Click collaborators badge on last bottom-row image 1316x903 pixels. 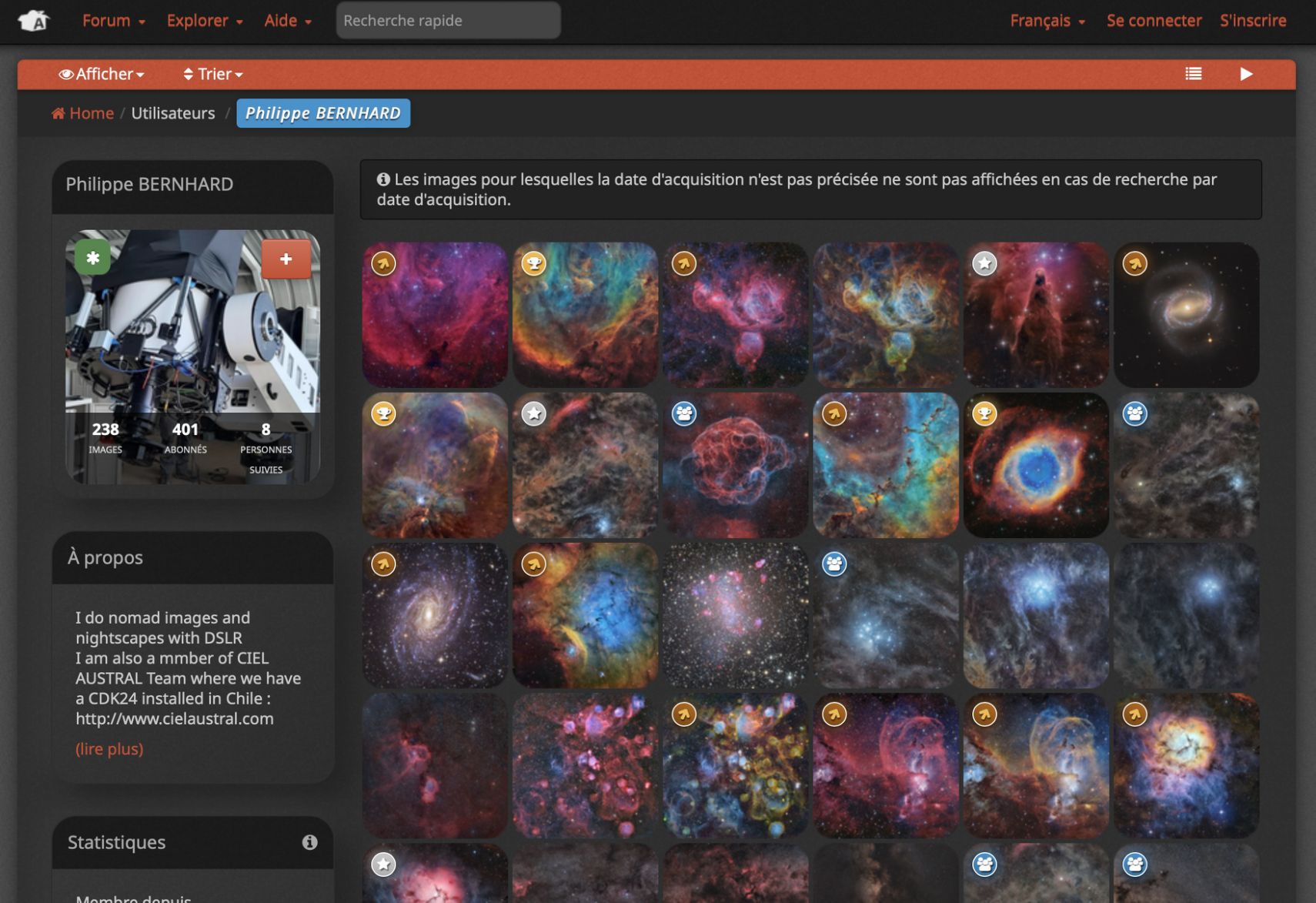[1134, 864]
